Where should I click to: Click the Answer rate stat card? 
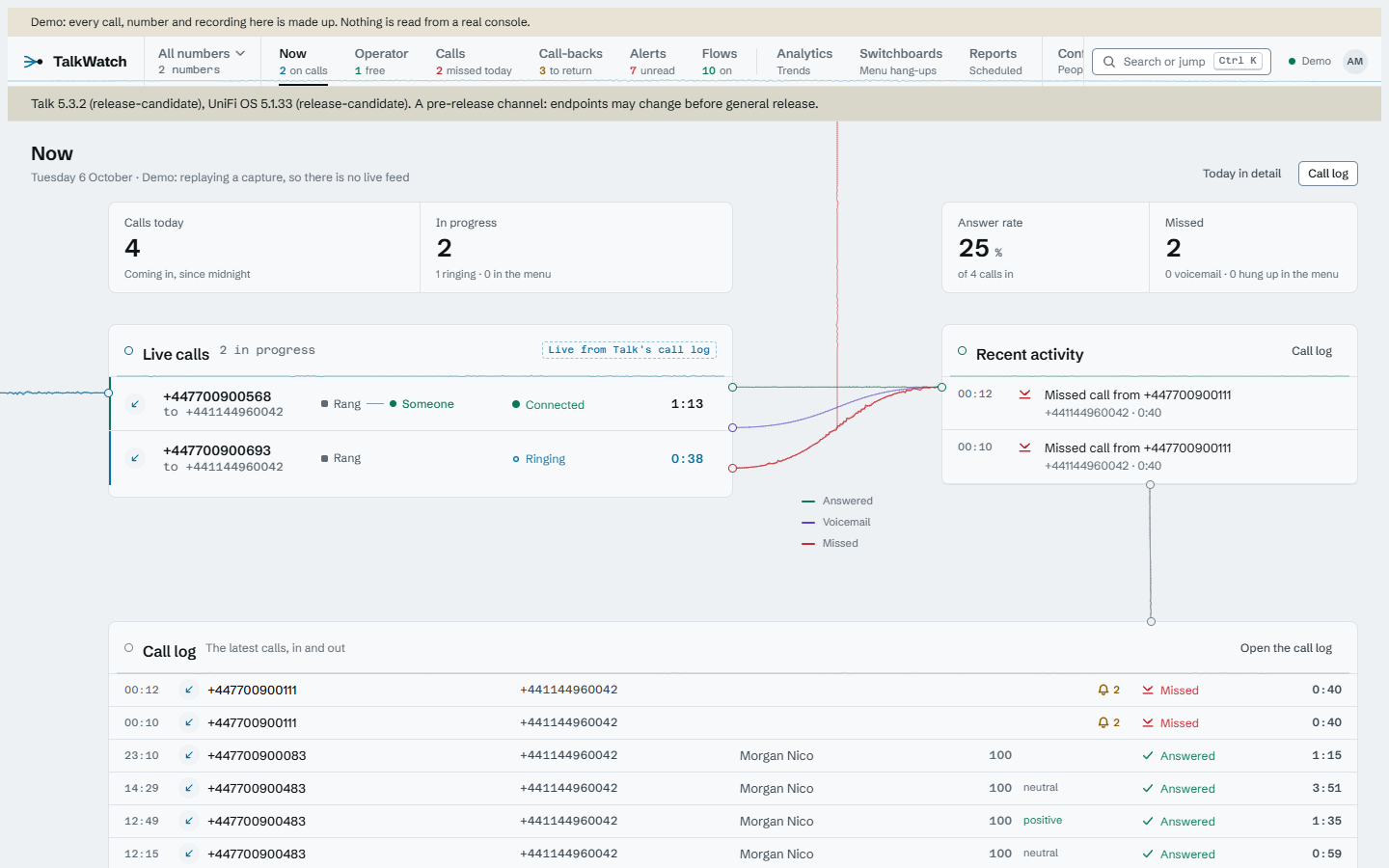coord(1046,248)
